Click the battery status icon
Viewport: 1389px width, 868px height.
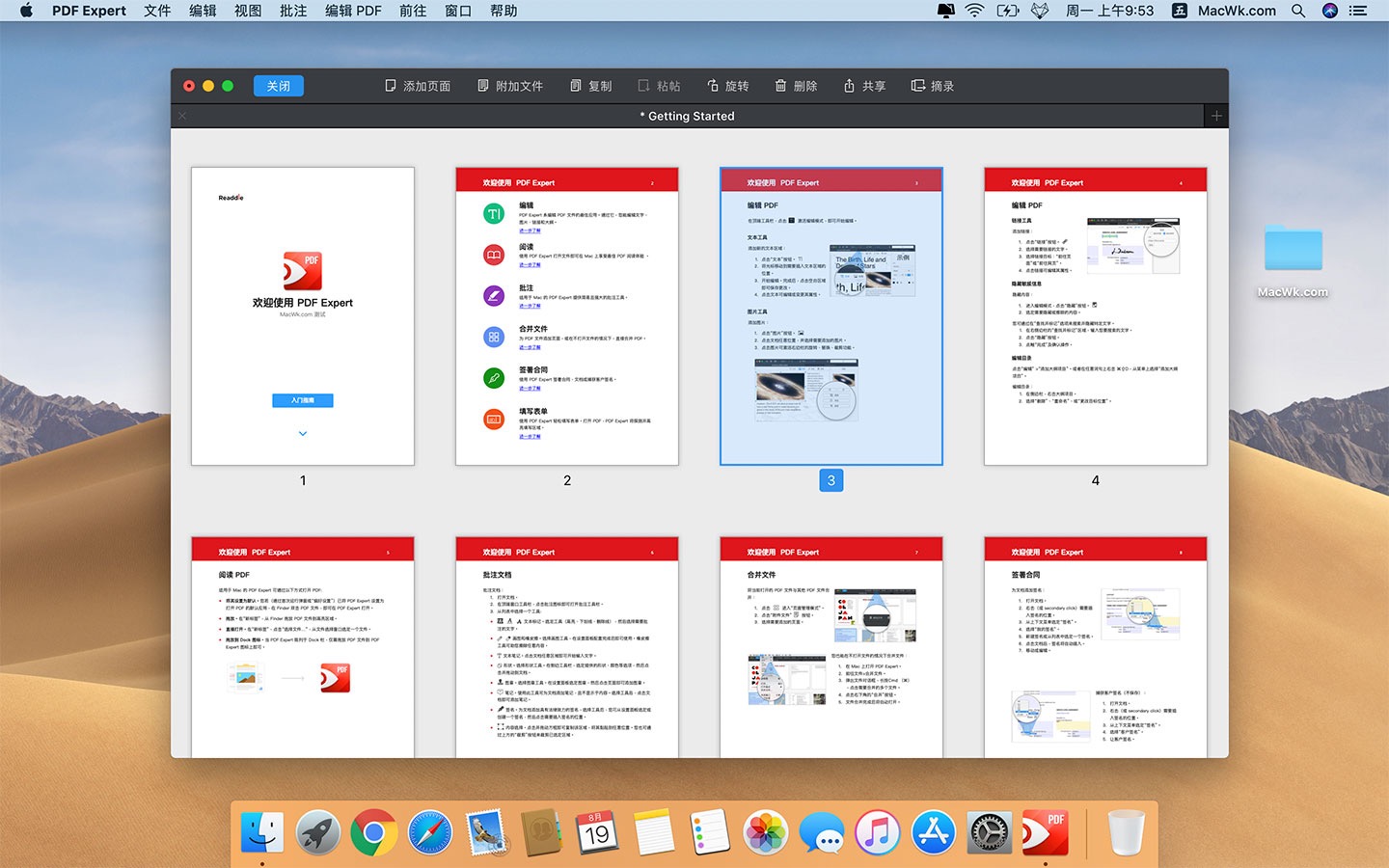(1007, 11)
